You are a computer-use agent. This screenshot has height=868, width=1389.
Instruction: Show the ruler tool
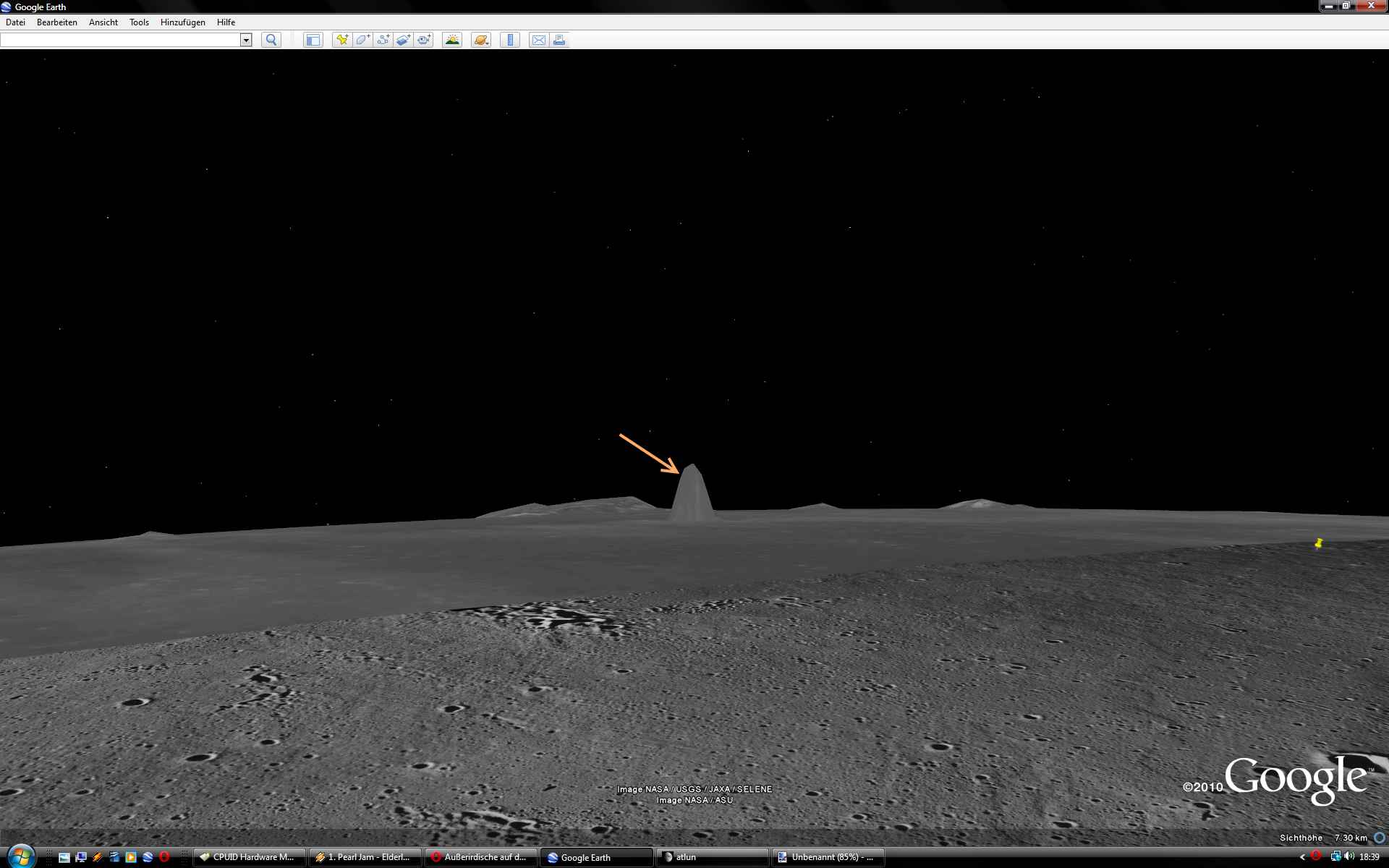[x=510, y=41]
